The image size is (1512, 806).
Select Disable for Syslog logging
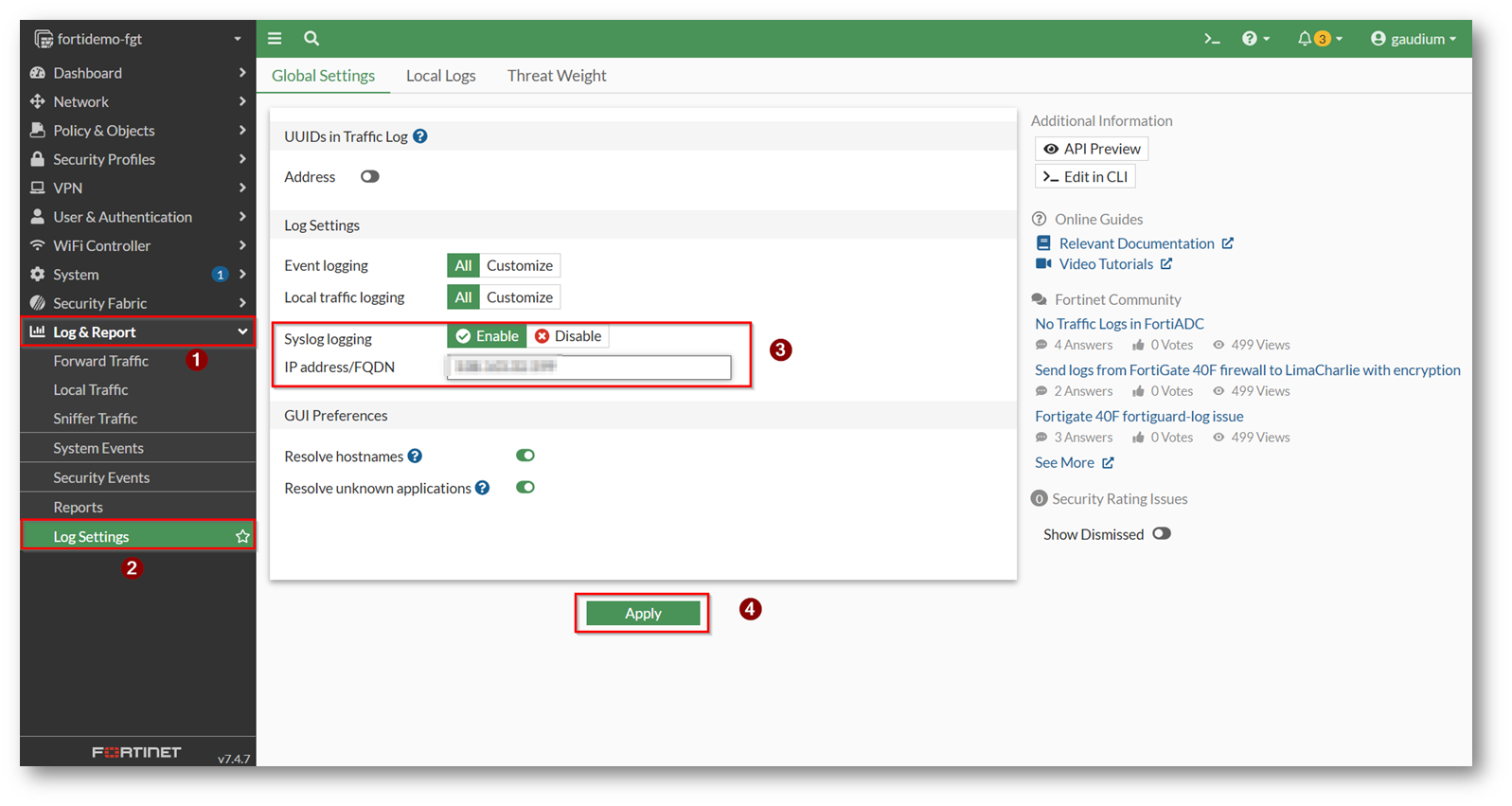[x=568, y=336]
